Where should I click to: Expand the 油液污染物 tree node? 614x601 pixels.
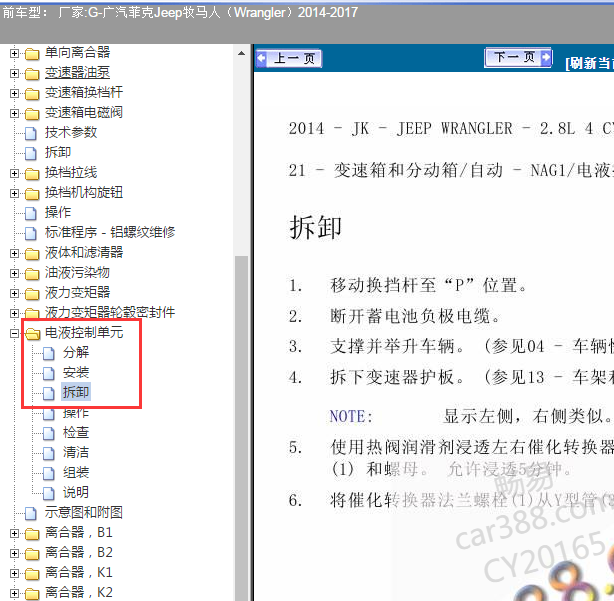14,273
